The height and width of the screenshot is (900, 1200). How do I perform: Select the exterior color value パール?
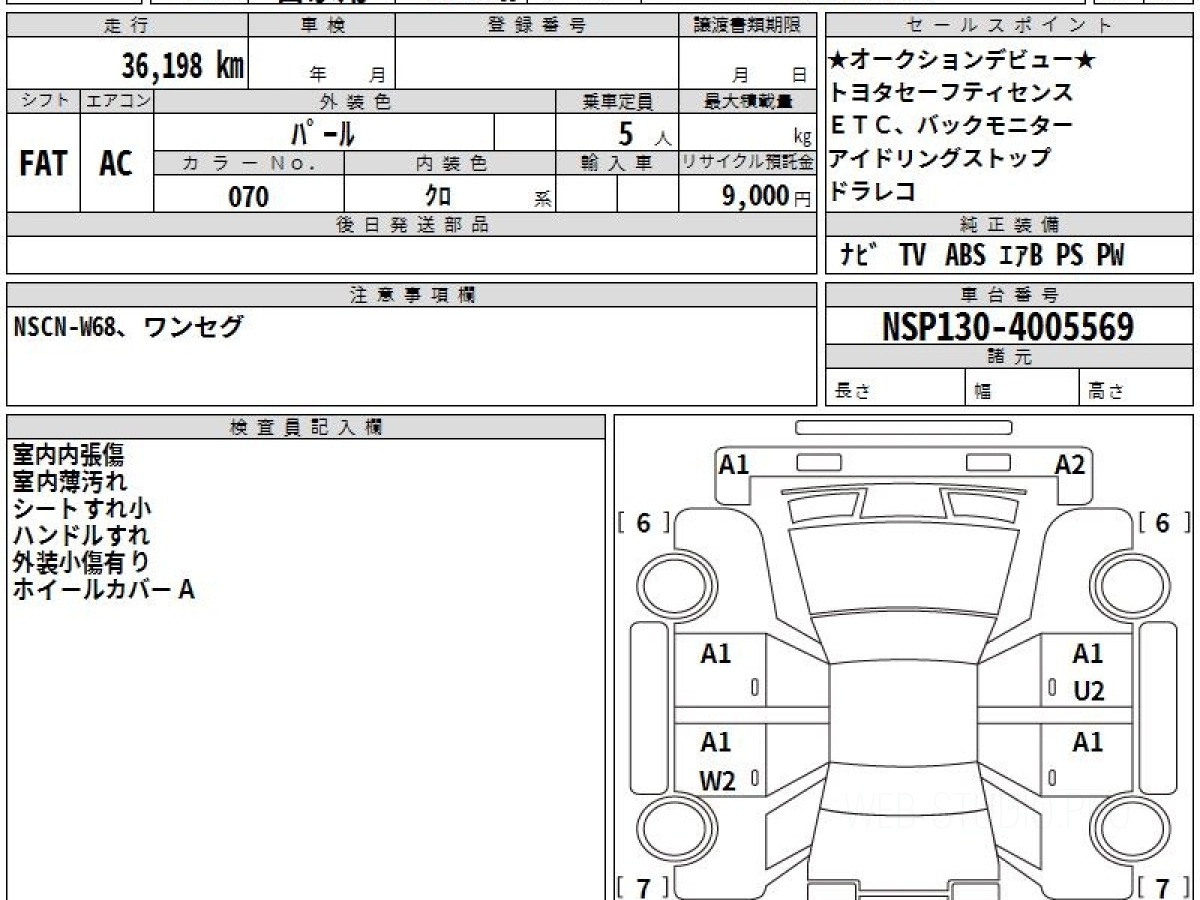pyautogui.click(x=324, y=132)
